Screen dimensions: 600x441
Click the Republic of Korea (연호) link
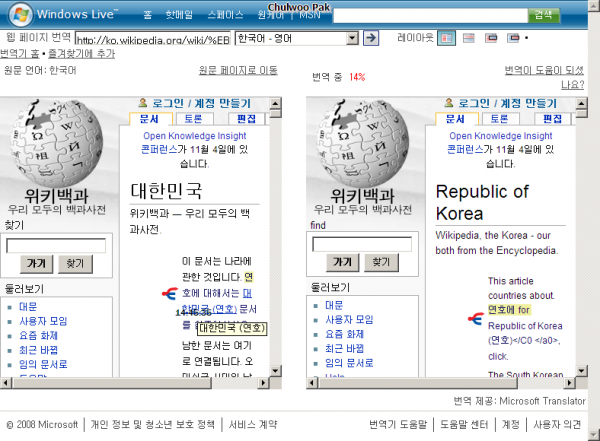pos(525,333)
